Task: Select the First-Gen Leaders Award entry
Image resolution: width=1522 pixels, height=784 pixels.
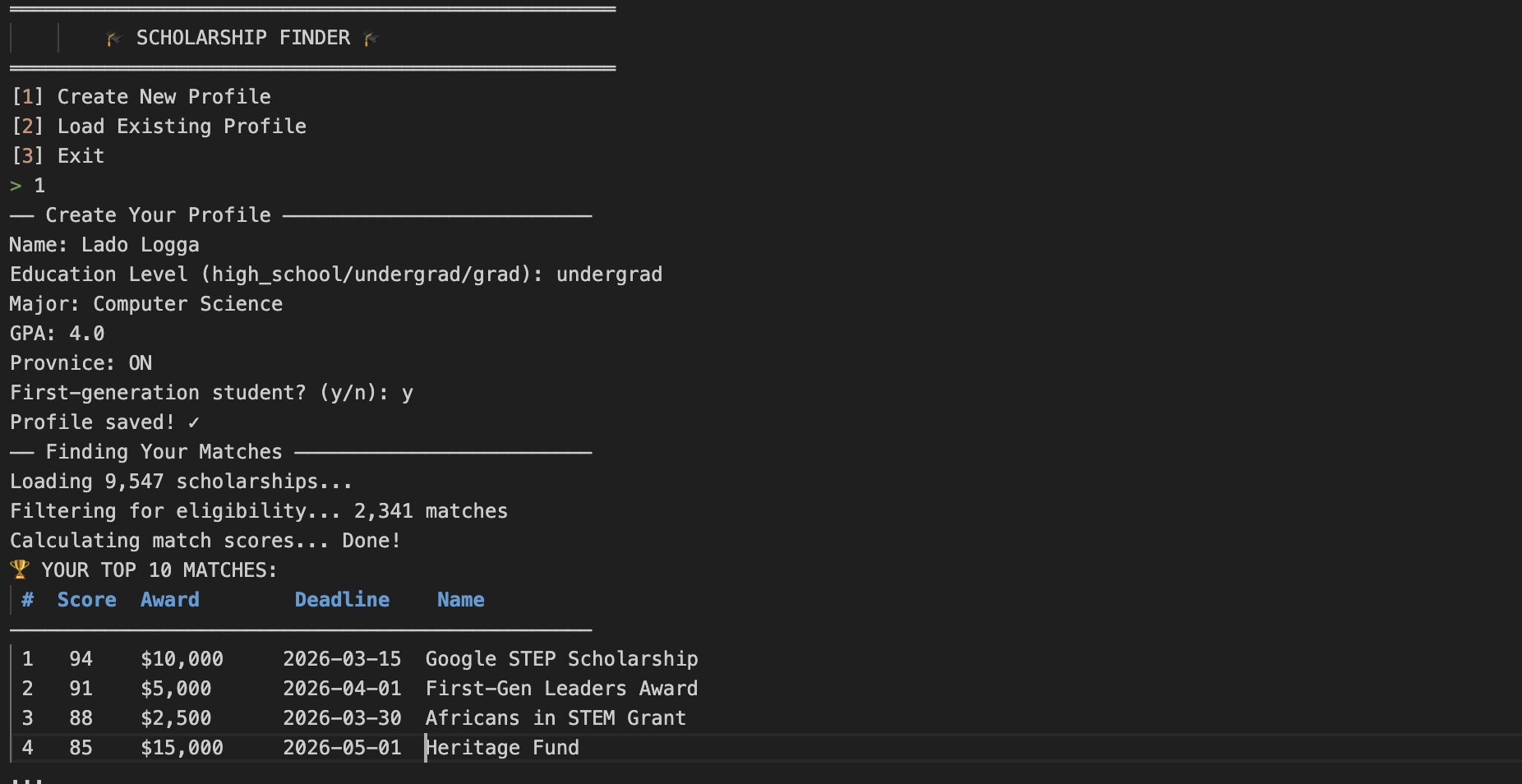Action: point(561,689)
